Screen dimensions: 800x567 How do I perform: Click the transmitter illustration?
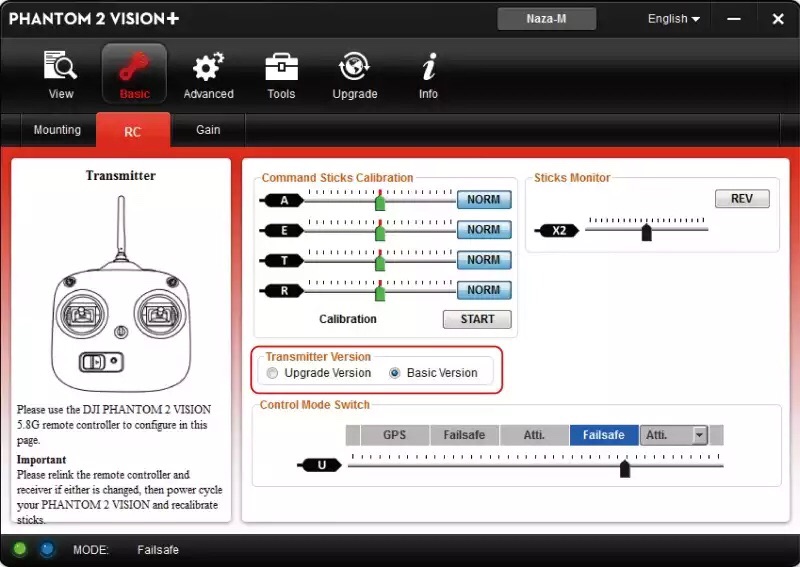[121, 293]
